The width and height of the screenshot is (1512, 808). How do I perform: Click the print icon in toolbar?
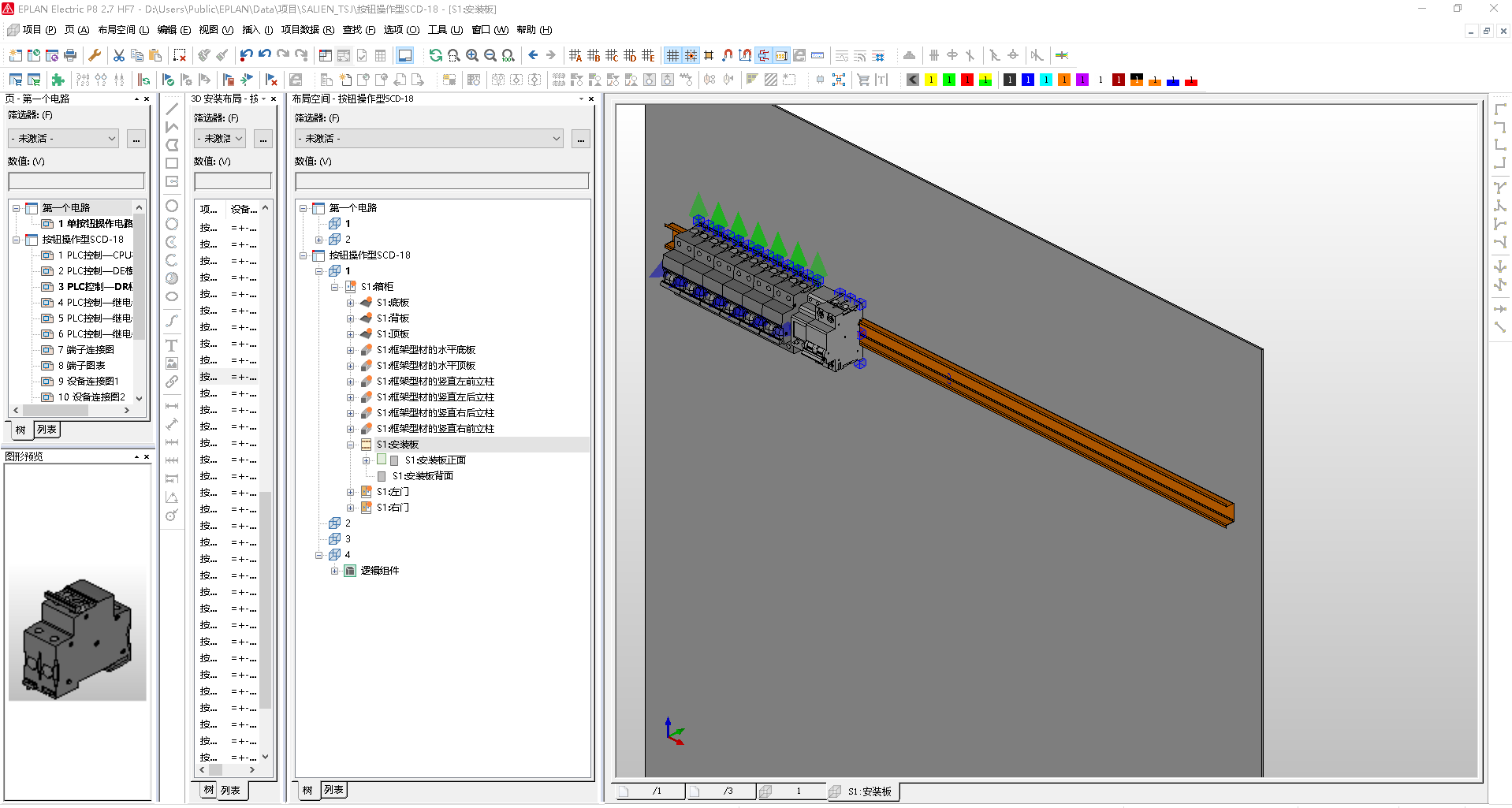[x=70, y=55]
